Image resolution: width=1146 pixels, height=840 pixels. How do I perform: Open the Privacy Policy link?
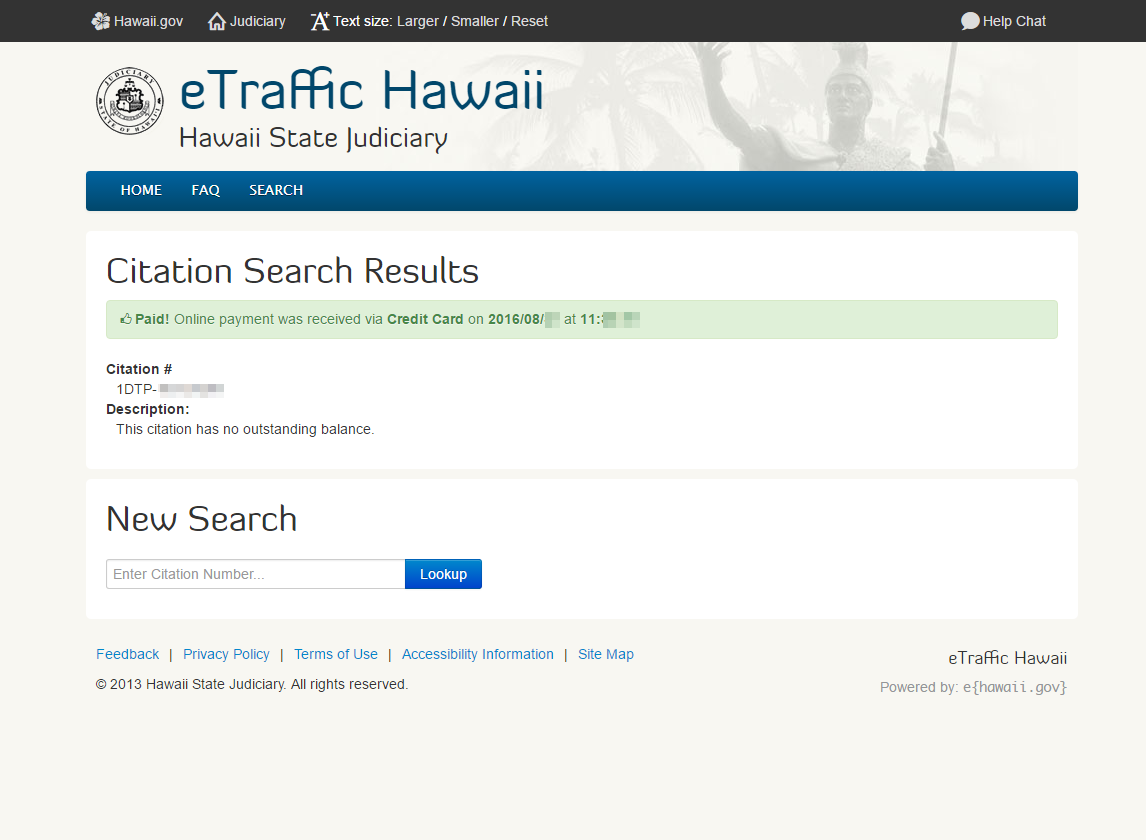tap(226, 654)
